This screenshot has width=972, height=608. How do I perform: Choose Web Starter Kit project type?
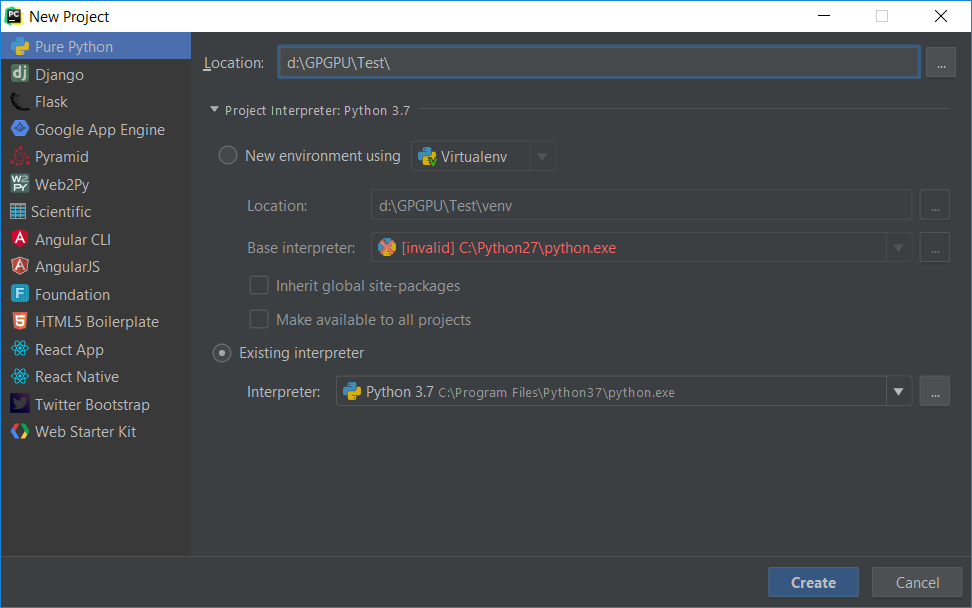[96, 432]
